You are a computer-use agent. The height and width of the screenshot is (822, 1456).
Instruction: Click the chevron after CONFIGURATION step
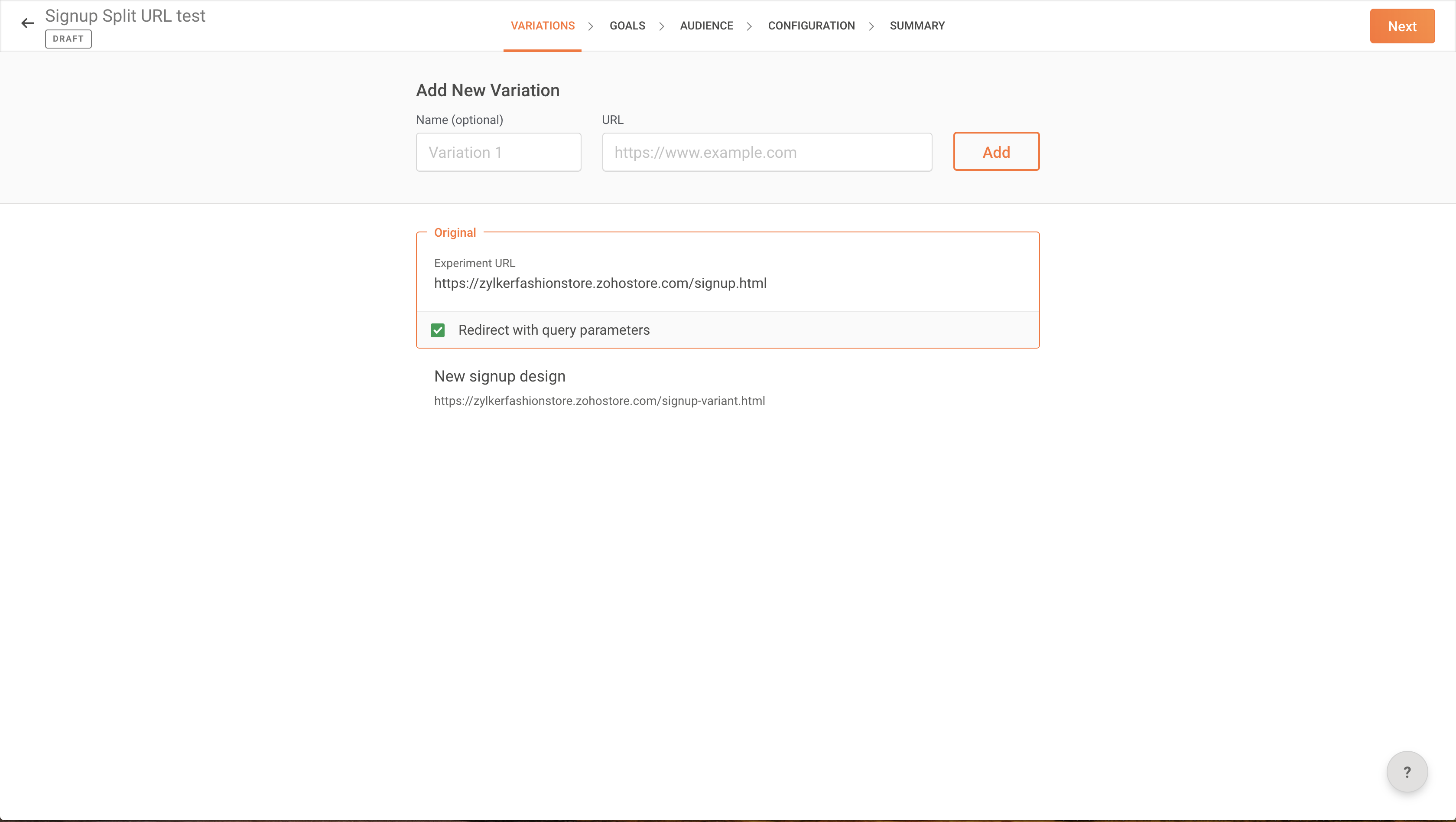click(x=871, y=26)
